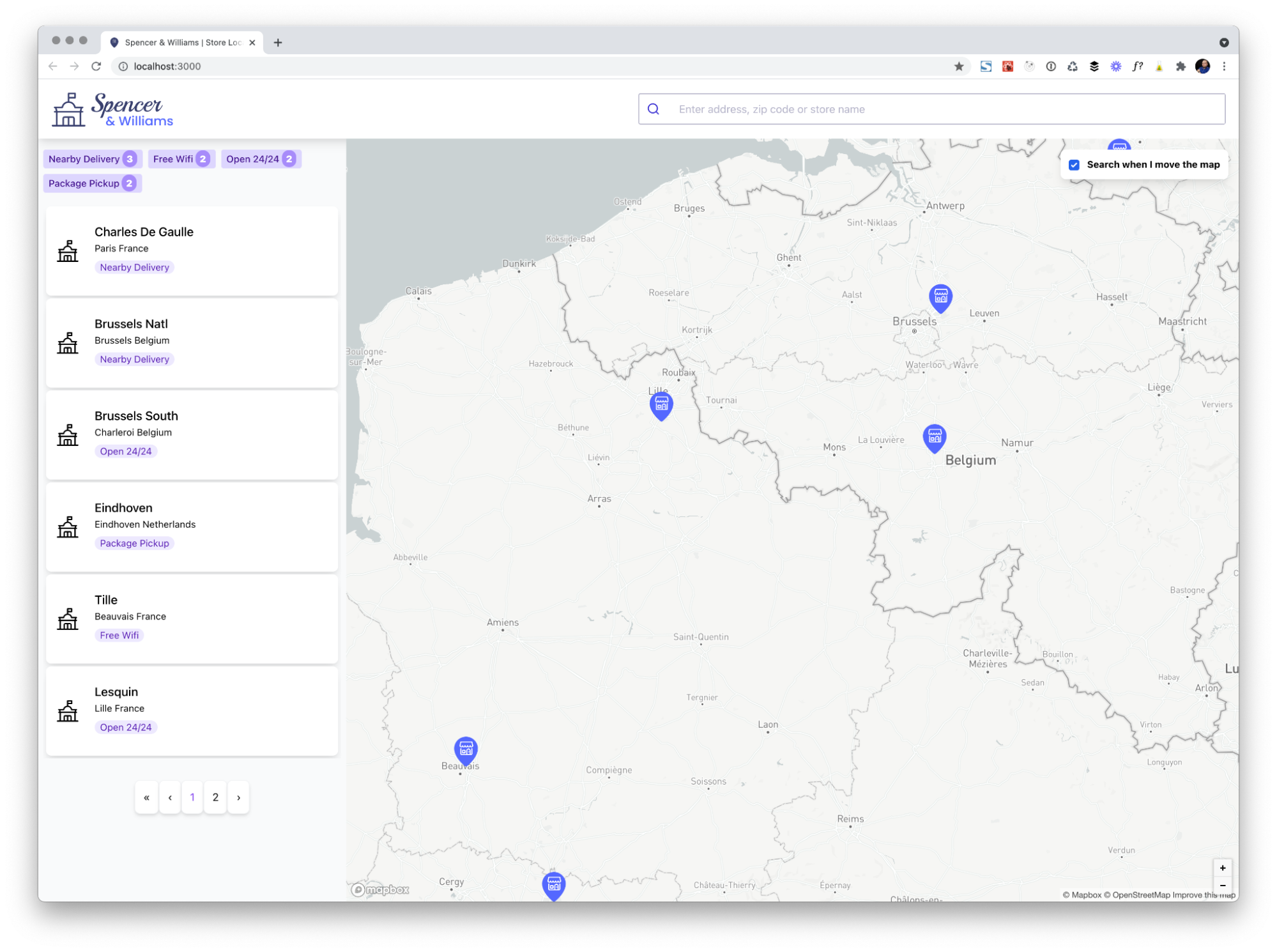Reload the page

click(96, 66)
